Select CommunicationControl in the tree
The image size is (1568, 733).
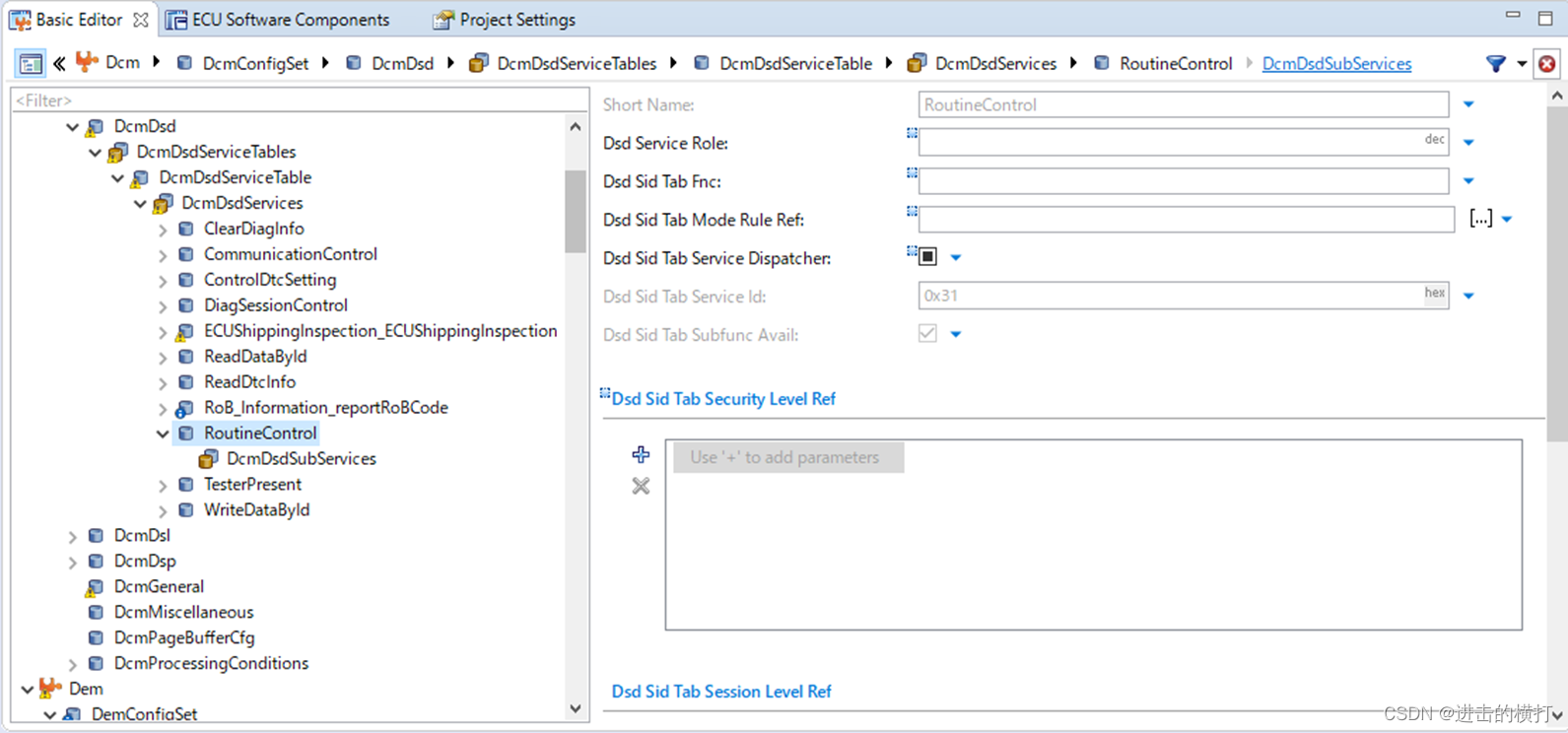click(291, 254)
